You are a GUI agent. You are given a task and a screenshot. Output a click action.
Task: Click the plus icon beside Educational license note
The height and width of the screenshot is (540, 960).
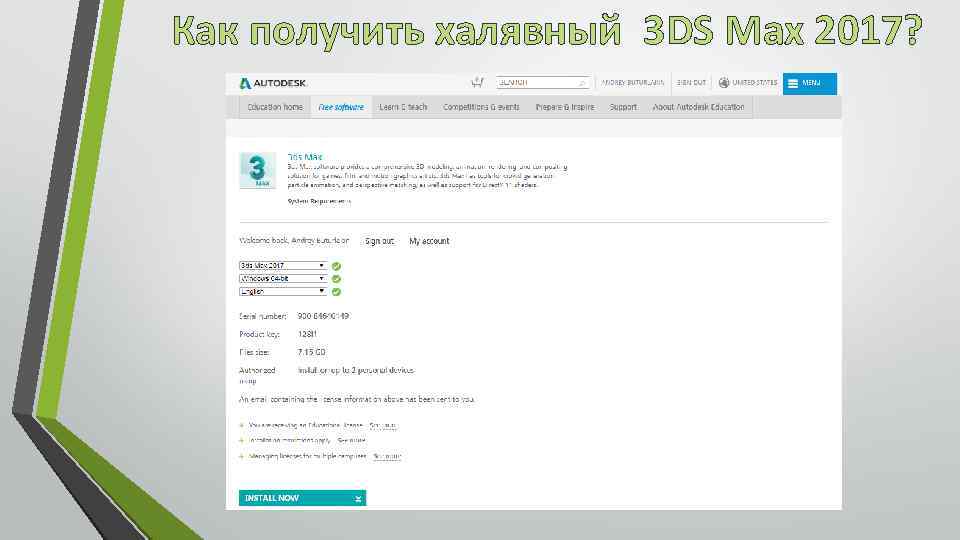(242, 426)
